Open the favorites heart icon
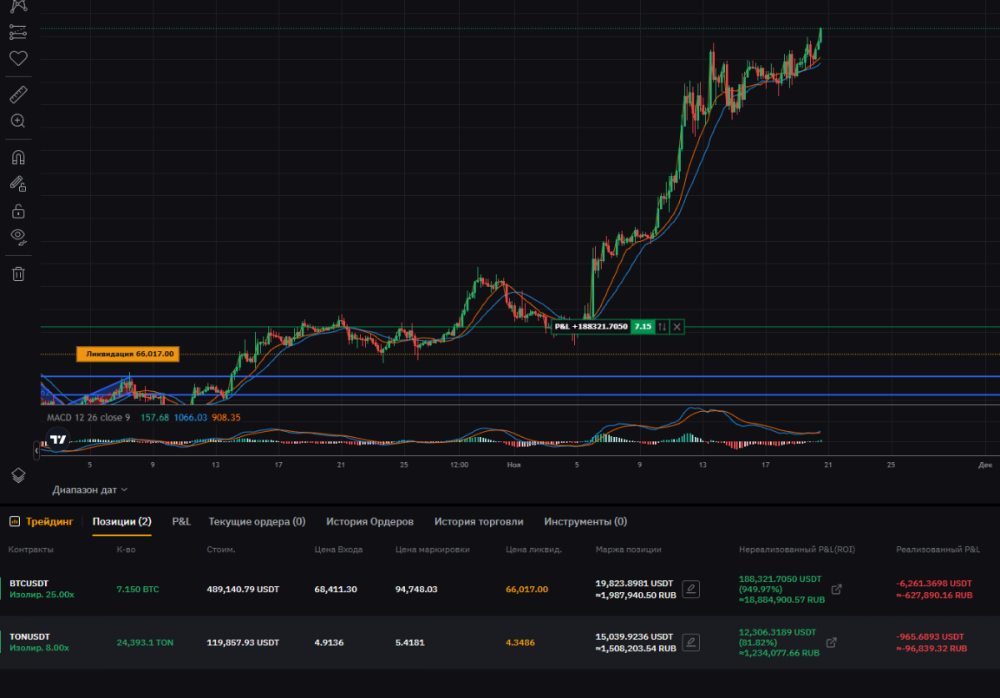The height and width of the screenshot is (698, 1000). click(18, 59)
